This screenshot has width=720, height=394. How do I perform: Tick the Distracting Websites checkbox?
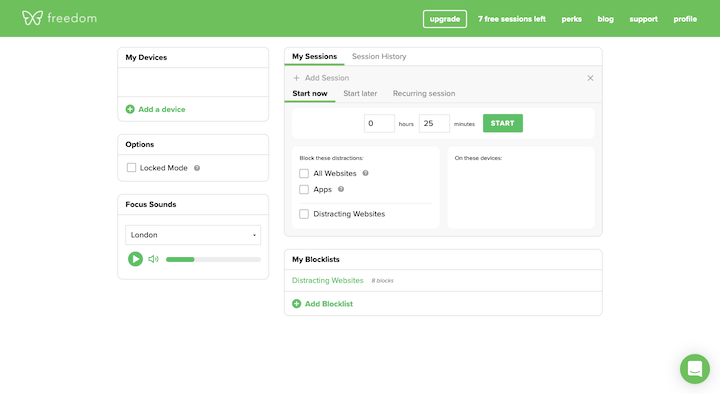tap(304, 214)
